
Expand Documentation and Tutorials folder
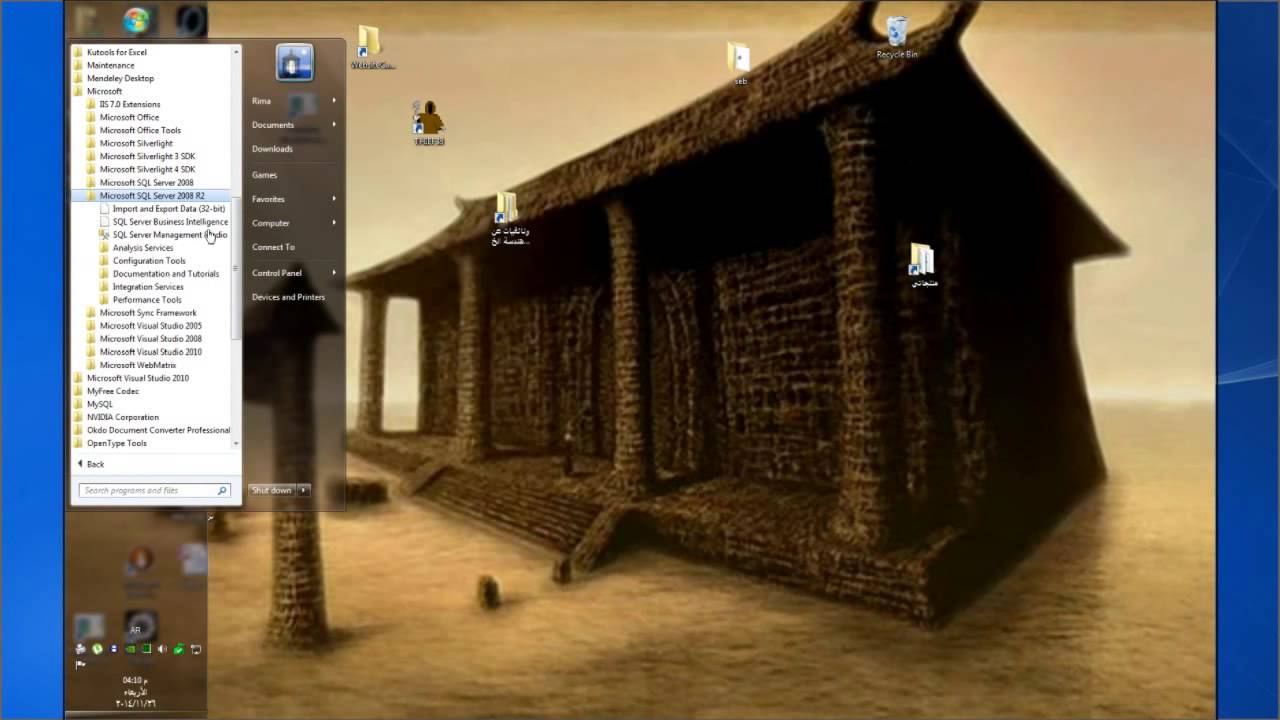pos(159,274)
